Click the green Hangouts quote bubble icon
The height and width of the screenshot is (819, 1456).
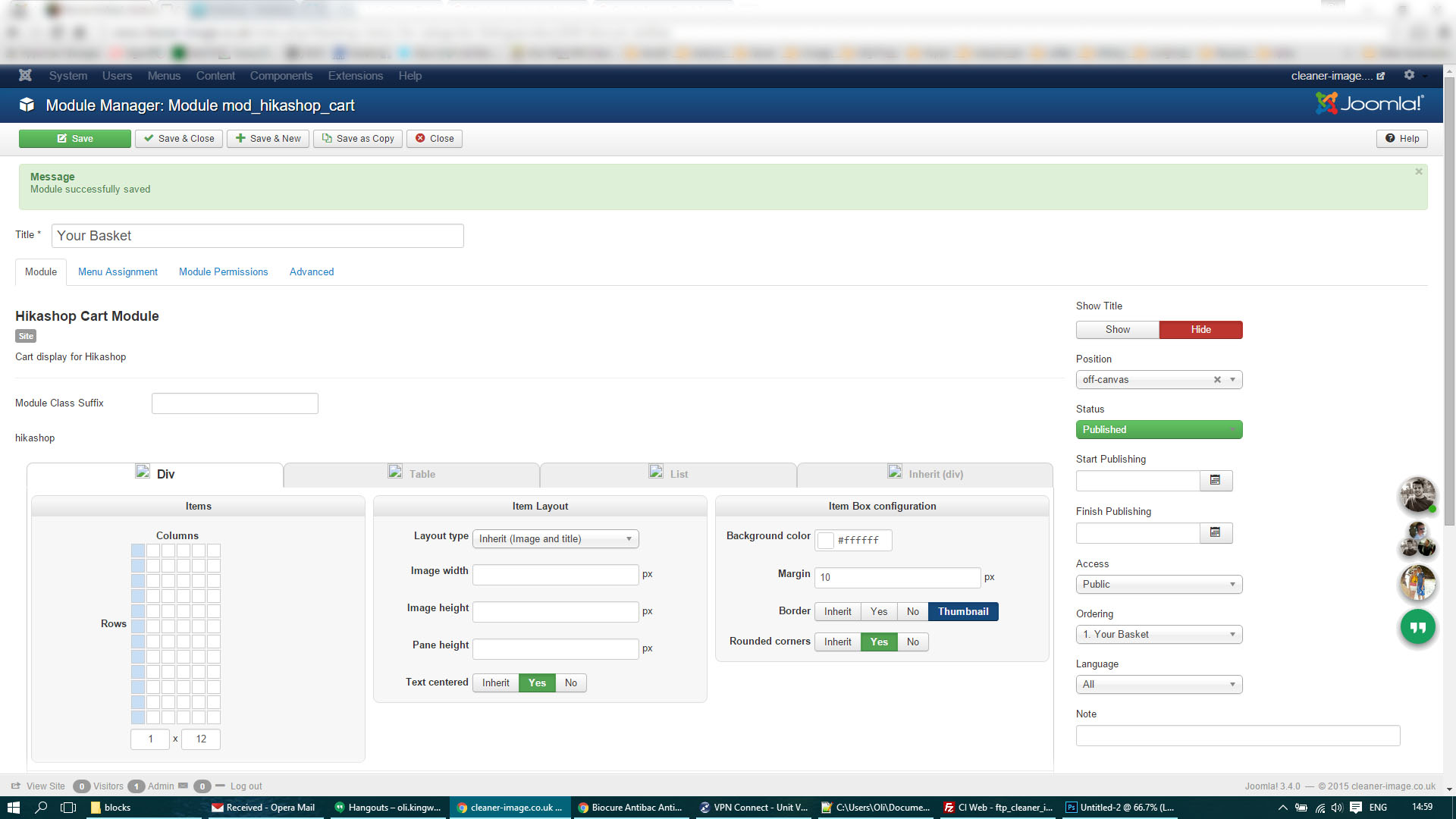1417,627
